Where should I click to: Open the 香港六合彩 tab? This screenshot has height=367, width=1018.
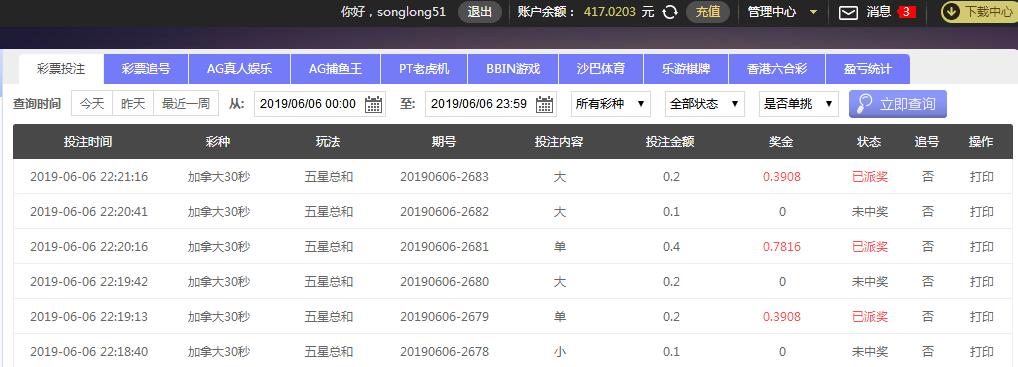pyautogui.click(x=777, y=69)
